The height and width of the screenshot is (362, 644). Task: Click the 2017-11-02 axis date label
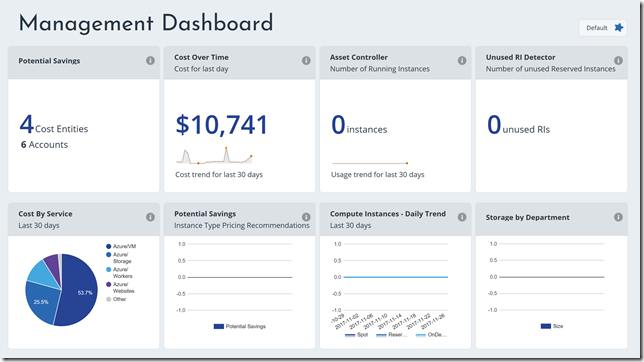click(348, 321)
